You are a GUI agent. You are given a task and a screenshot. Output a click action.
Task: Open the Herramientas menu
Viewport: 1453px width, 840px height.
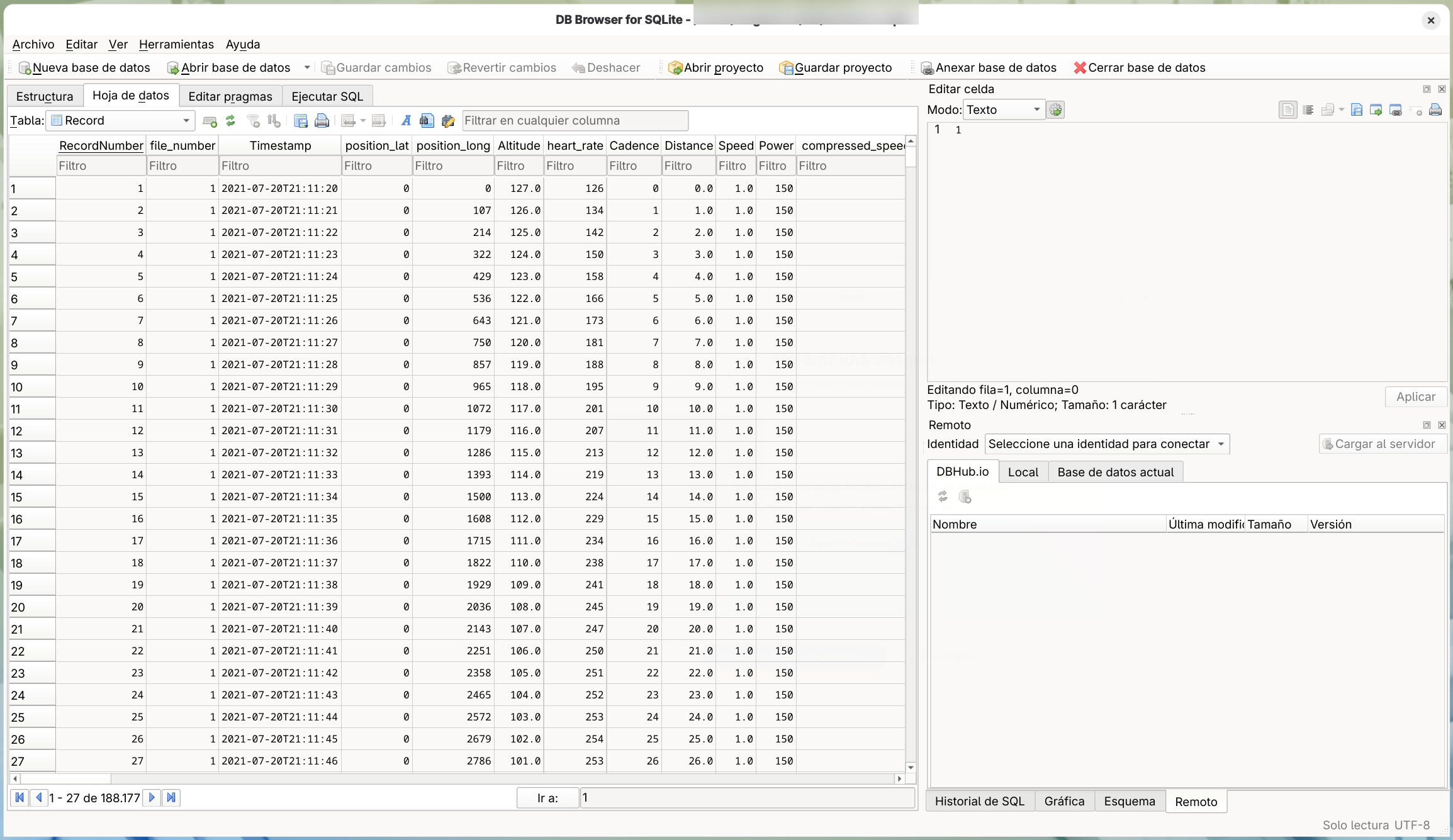point(176,44)
